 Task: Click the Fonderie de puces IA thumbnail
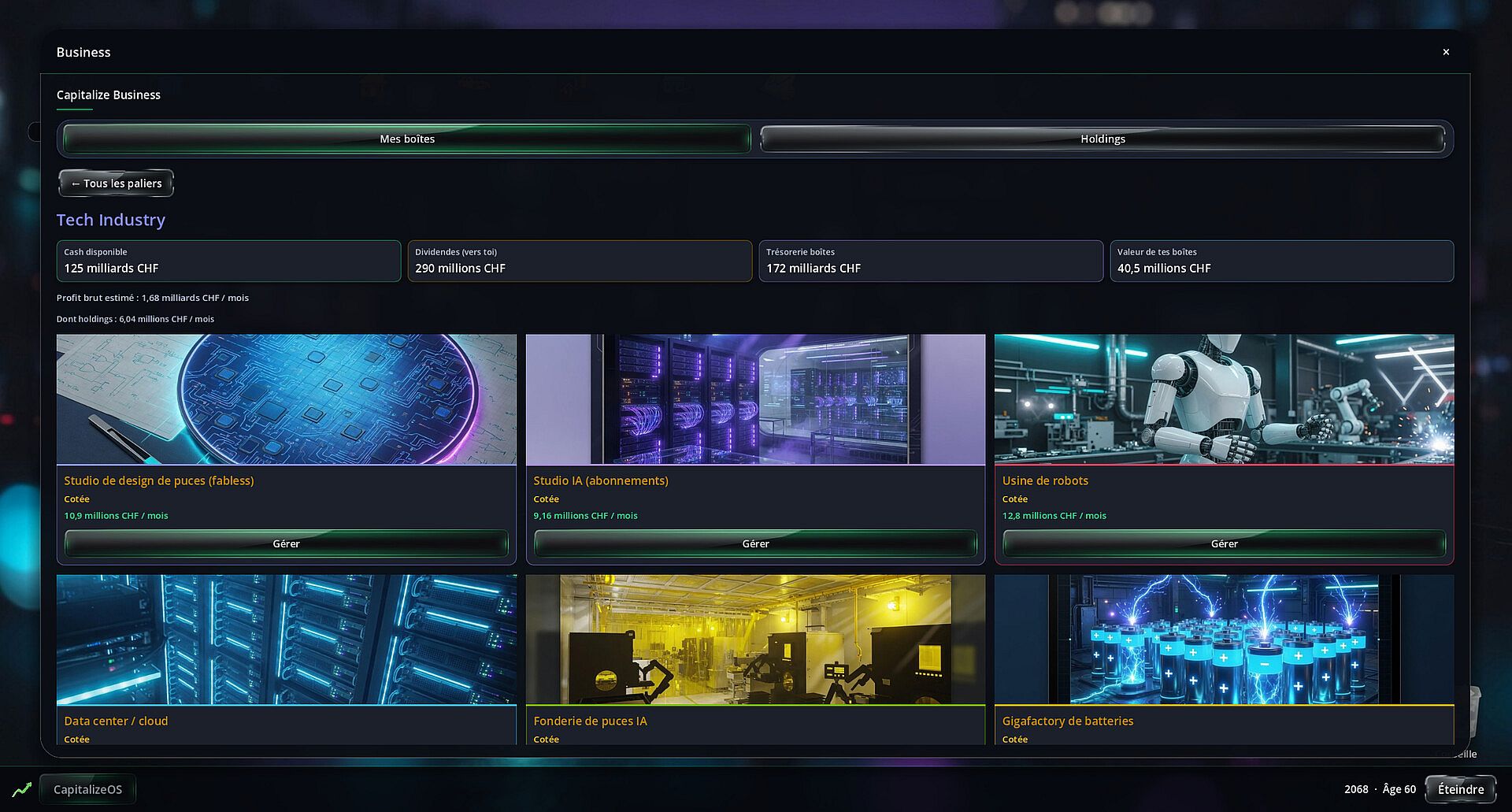coord(755,640)
